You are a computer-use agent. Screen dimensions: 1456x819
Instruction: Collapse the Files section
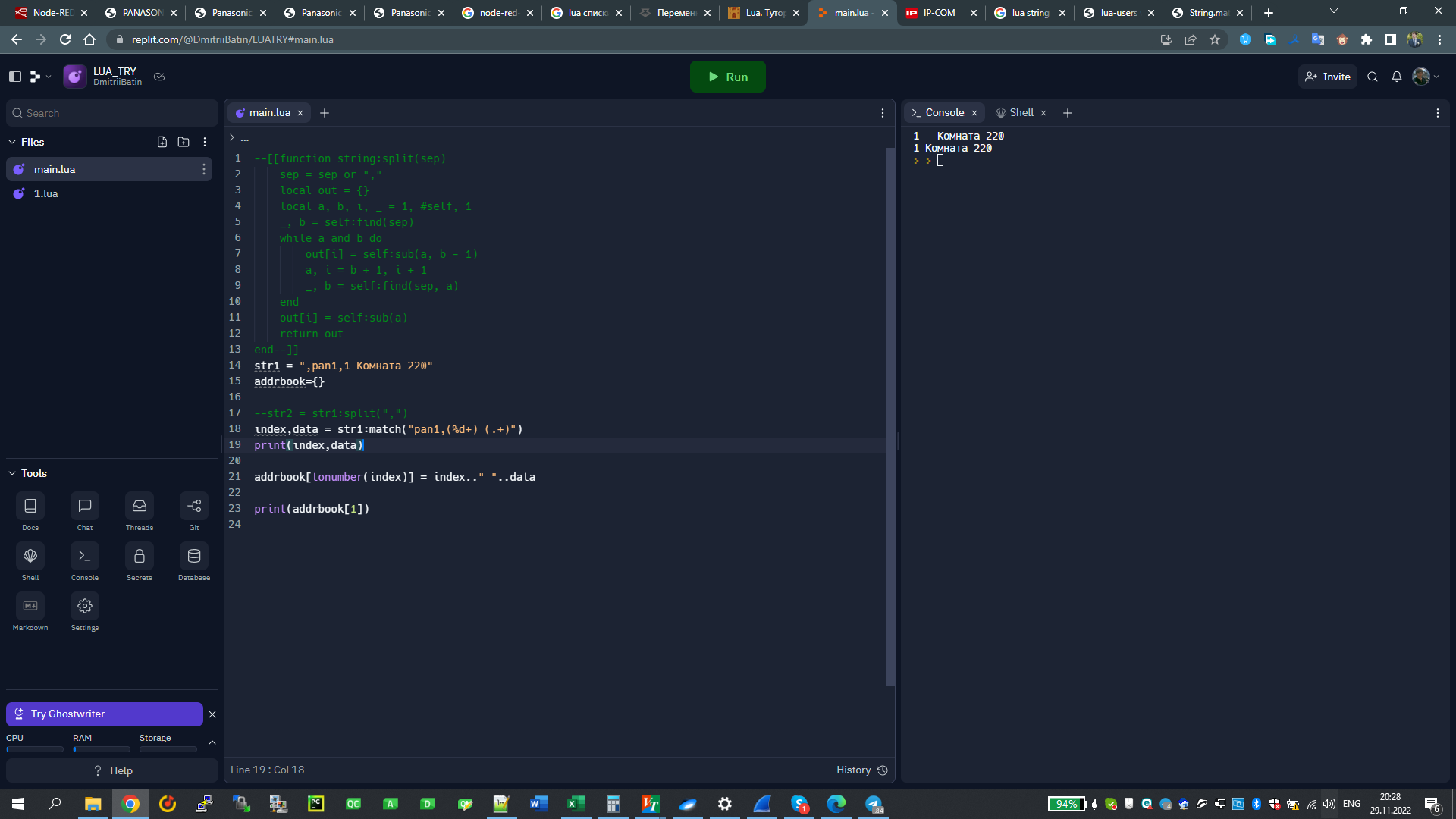pos(12,142)
